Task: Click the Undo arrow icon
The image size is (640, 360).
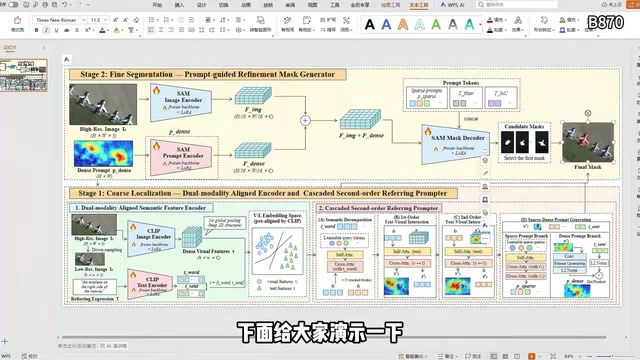Action: pos(64,4)
